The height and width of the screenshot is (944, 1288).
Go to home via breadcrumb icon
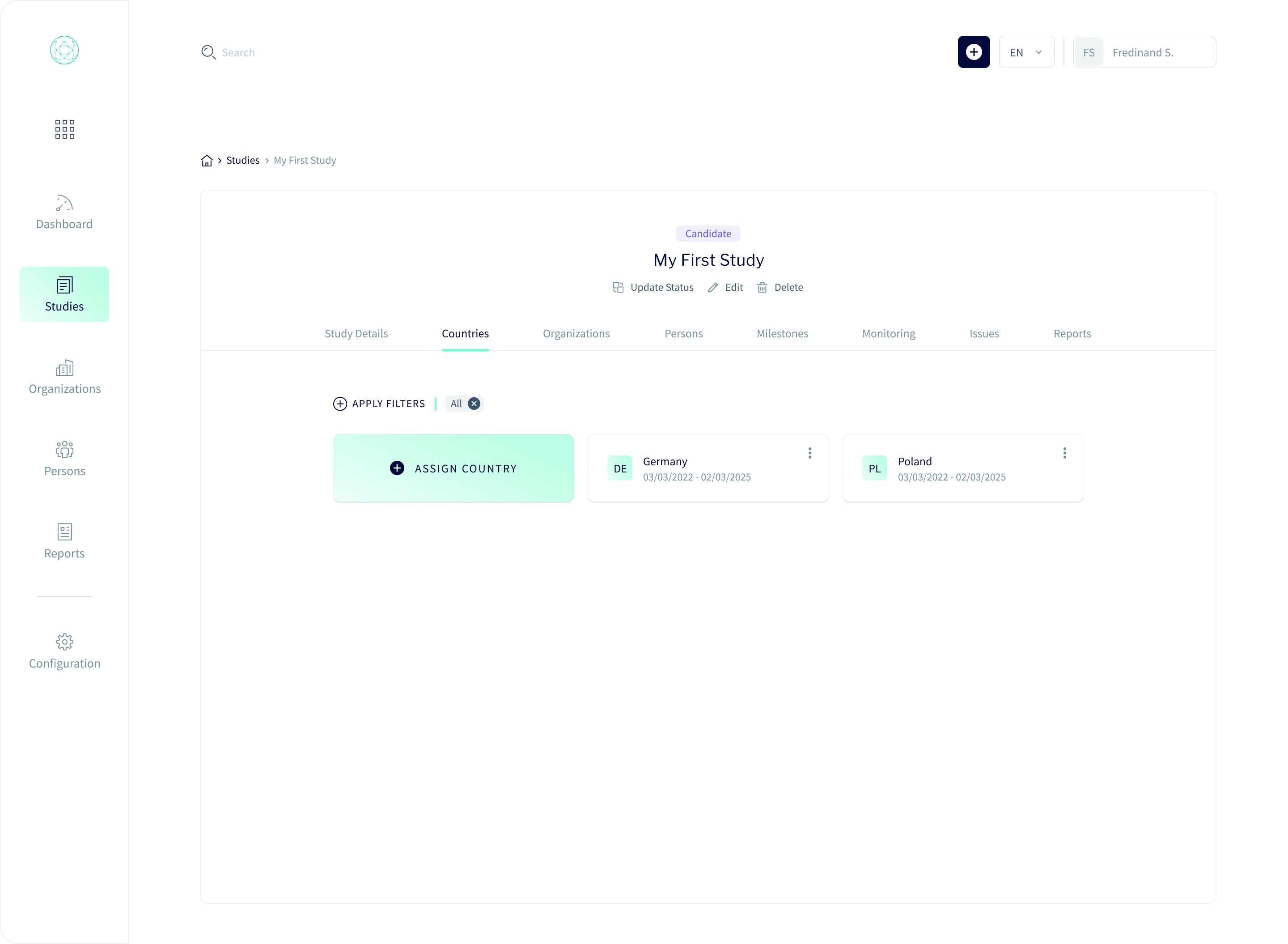tap(207, 161)
